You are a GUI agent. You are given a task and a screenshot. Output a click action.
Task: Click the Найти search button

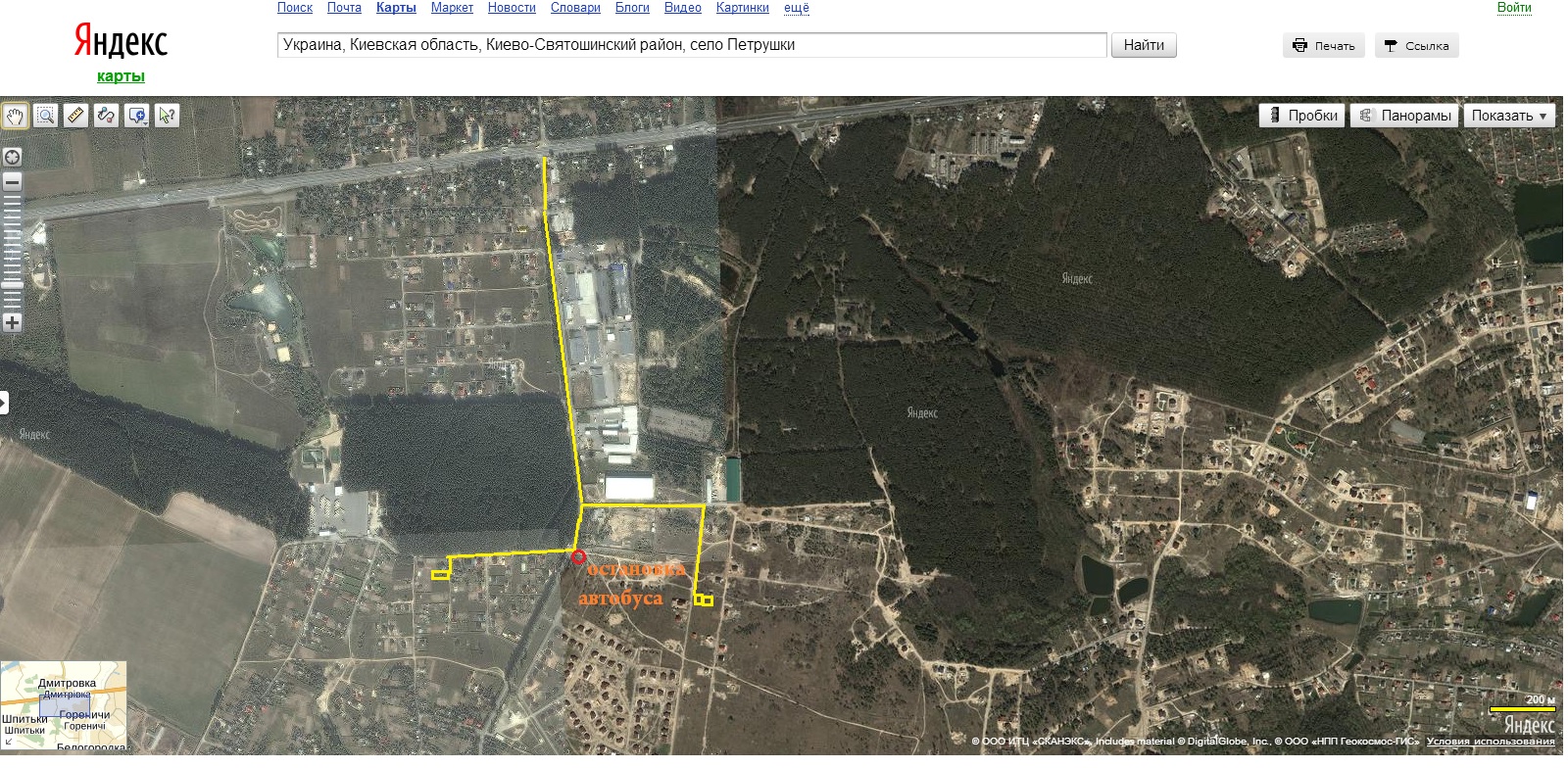[1144, 45]
